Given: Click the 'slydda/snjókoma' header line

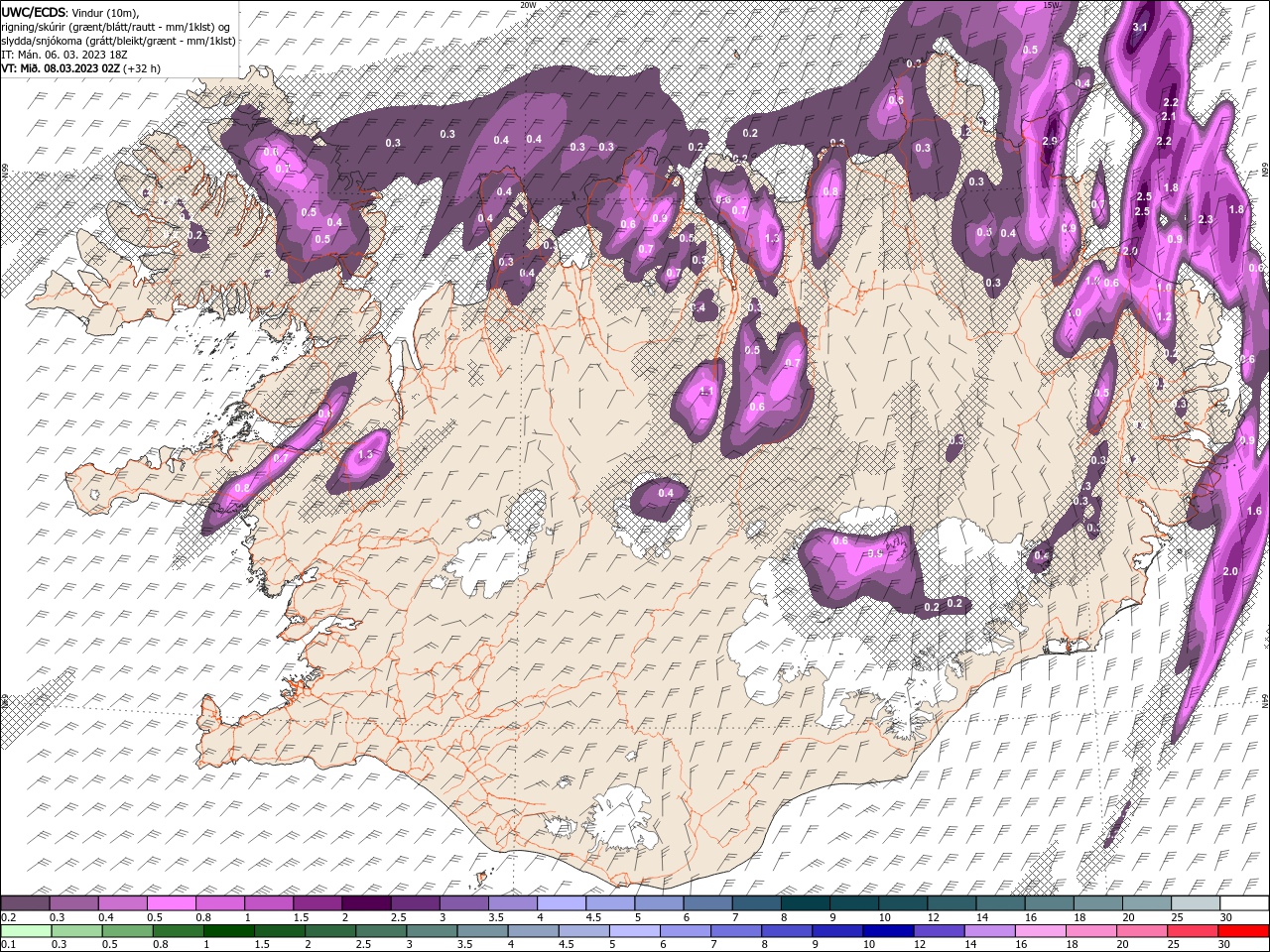Looking at the screenshot, I should [118, 41].
